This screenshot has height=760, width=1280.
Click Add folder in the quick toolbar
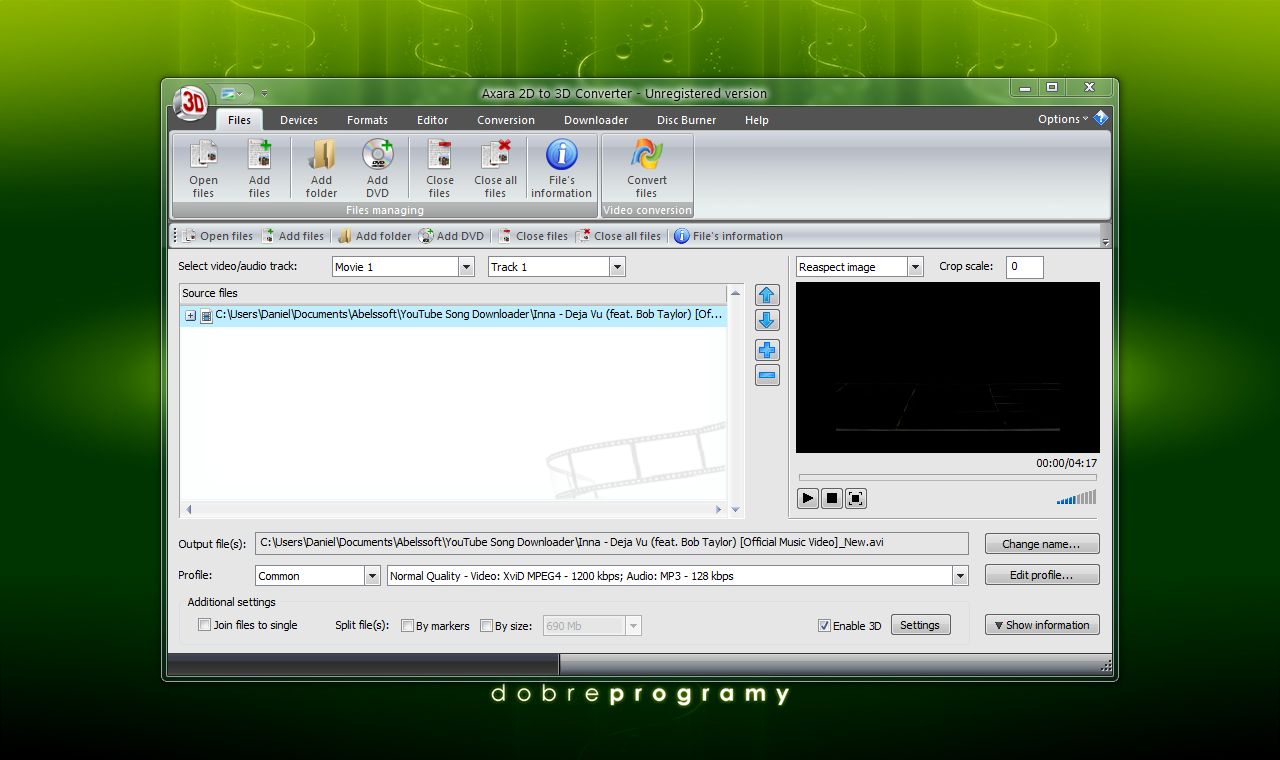(x=375, y=236)
